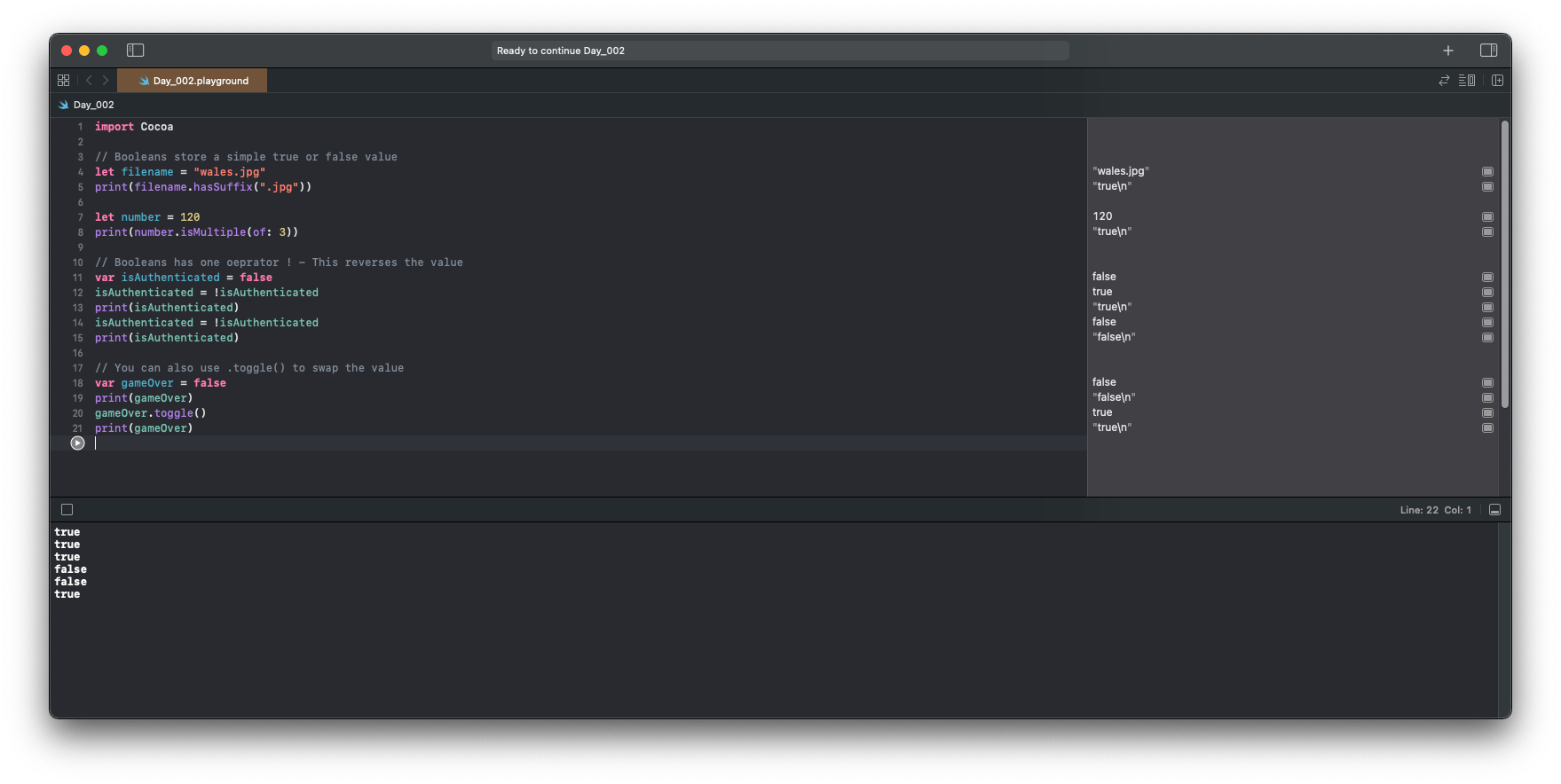Click the Booleans comment on line 3

[x=246, y=157]
